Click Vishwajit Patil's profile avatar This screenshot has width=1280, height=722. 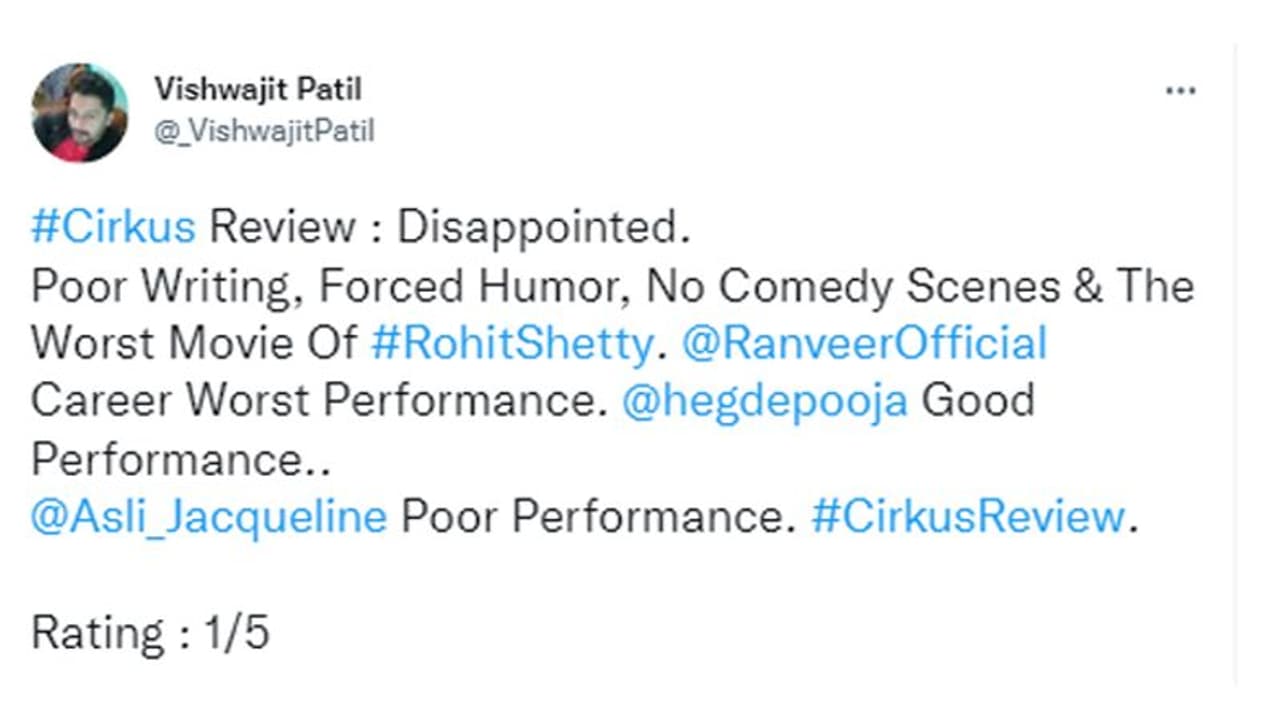coord(79,112)
